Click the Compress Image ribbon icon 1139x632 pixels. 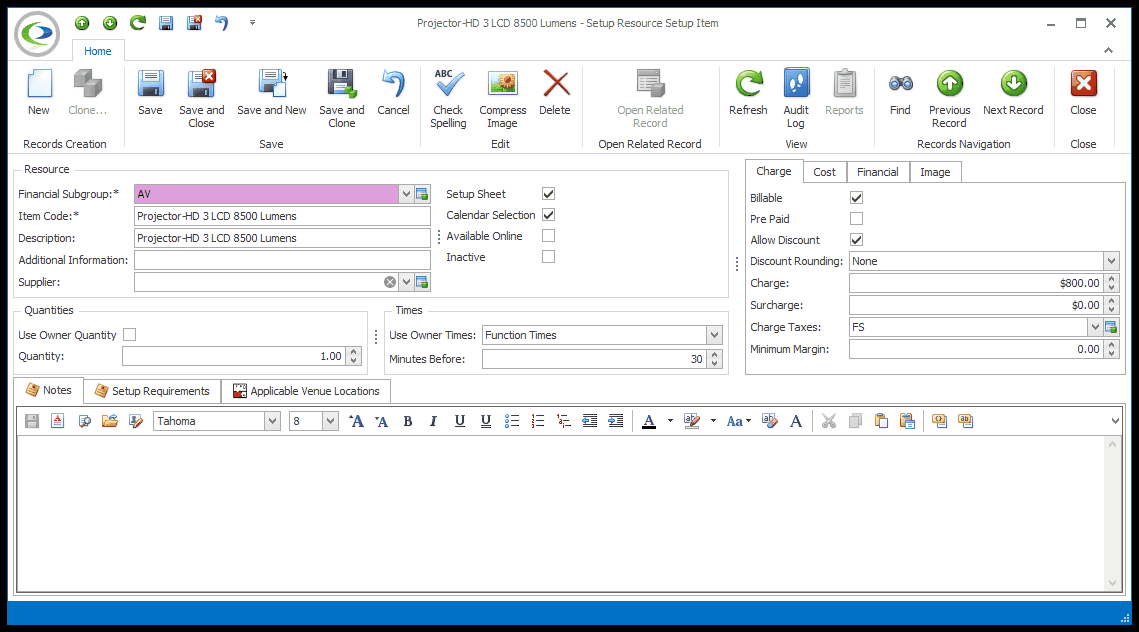(503, 84)
